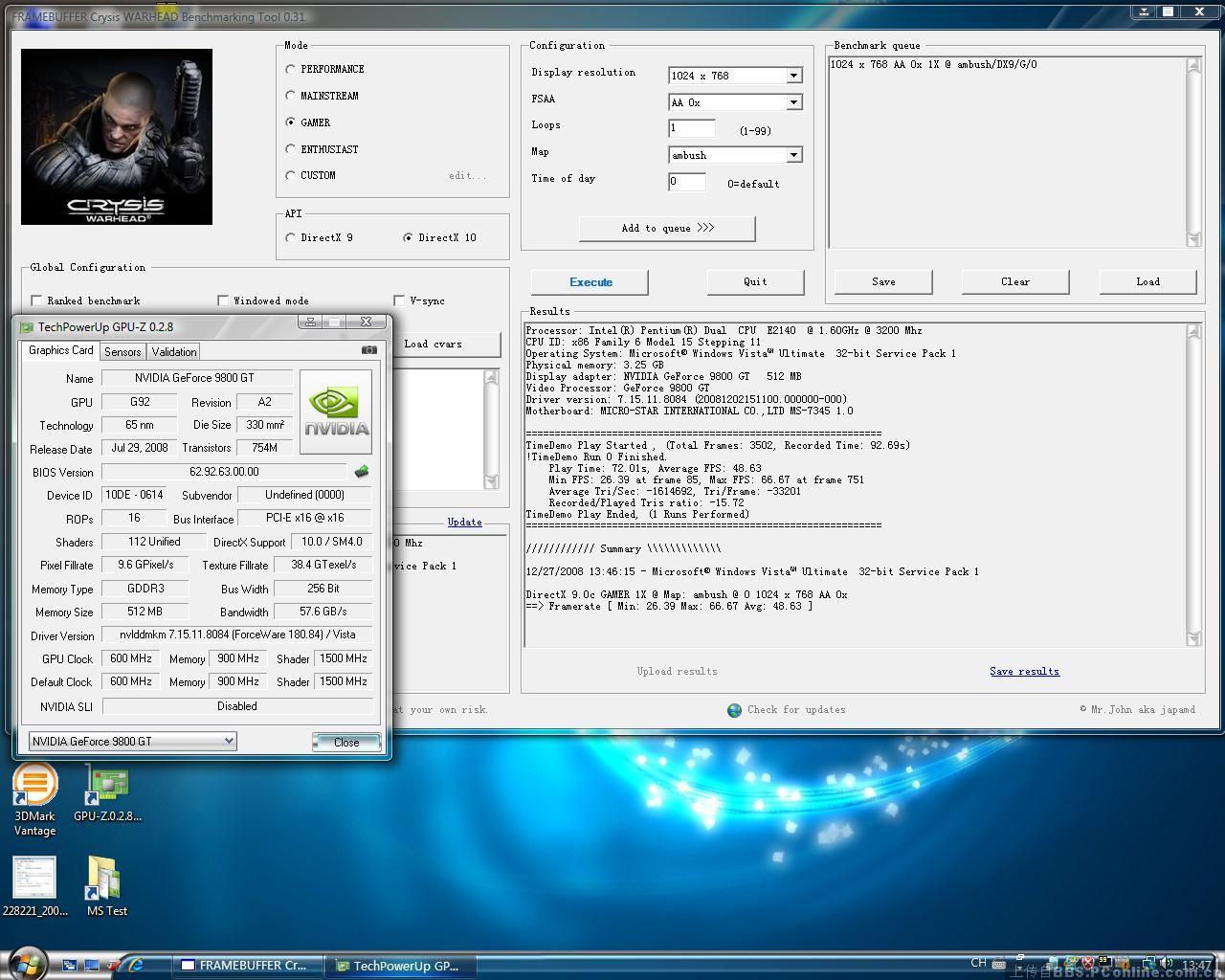1225x980 pixels.
Task: Click the NVIDIA logo in GPU-Z
Action: click(x=335, y=412)
